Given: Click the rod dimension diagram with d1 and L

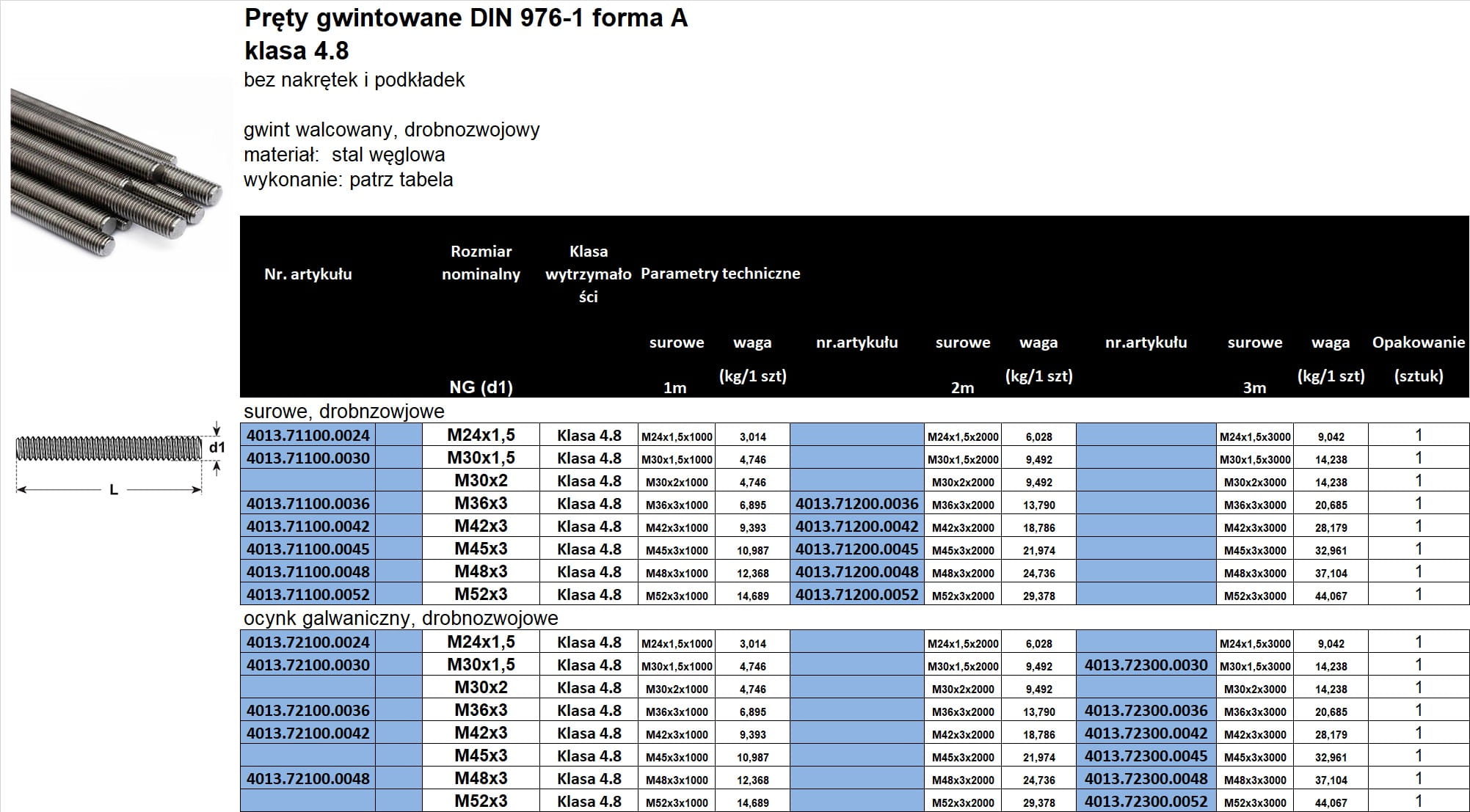Looking at the screenshot, I should click(x=117, y=462).
